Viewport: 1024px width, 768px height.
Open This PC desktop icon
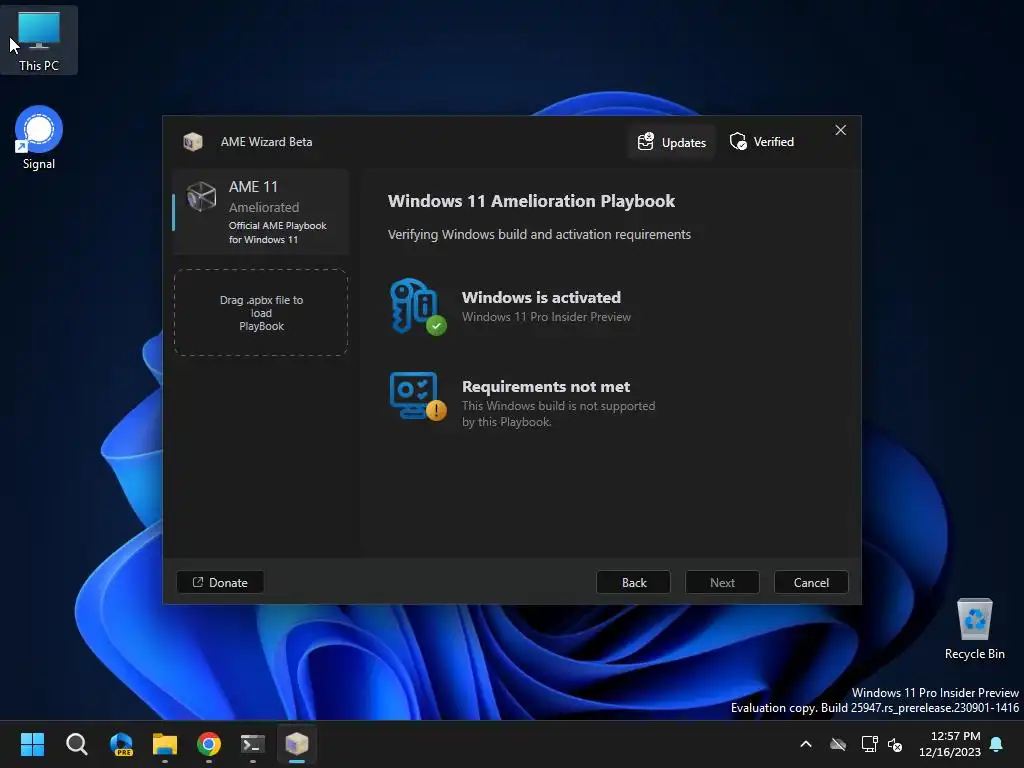click(39, 40)
